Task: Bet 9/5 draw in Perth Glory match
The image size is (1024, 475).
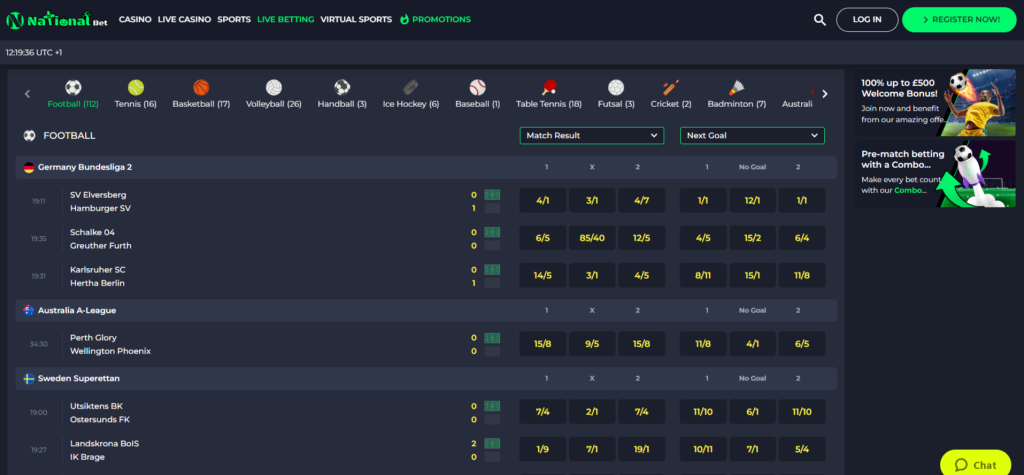Action: [x=592, y=344]
